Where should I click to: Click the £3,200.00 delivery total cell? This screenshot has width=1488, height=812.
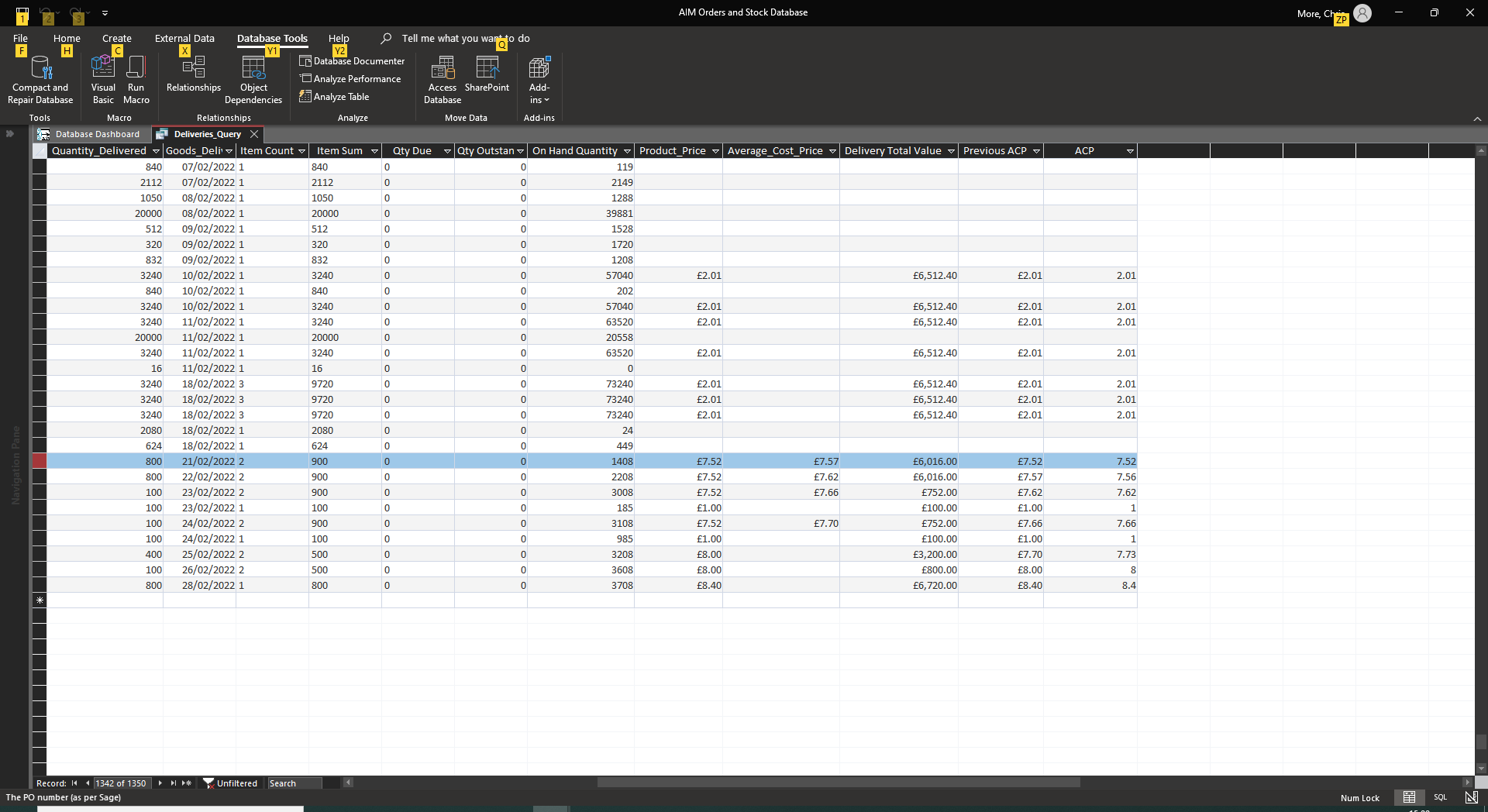click(899, 554)
